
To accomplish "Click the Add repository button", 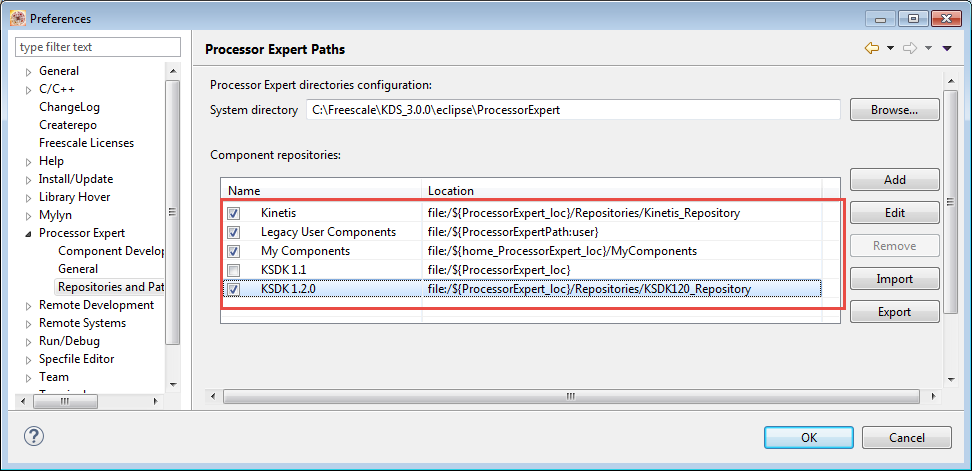I will [x=894, y=180].
